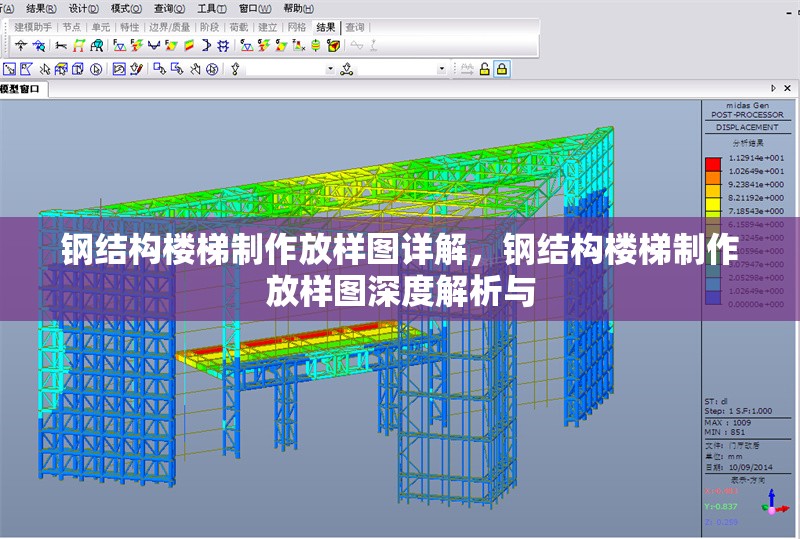
Task: Show plate stresses with the sigma yellow plate icon
Action: coord(281,46)
